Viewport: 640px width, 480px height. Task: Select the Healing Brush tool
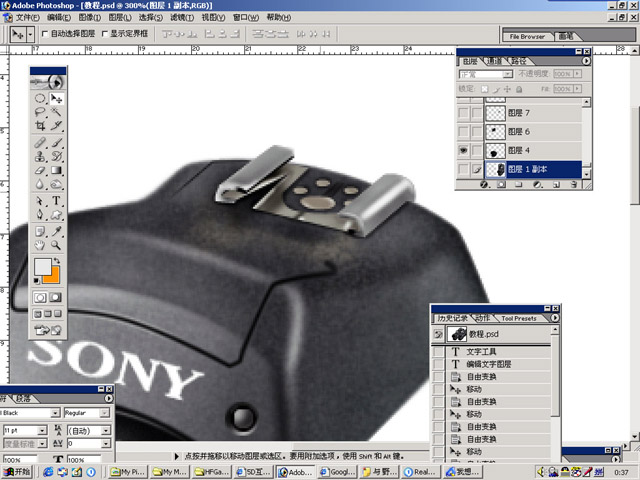point(40,143)
